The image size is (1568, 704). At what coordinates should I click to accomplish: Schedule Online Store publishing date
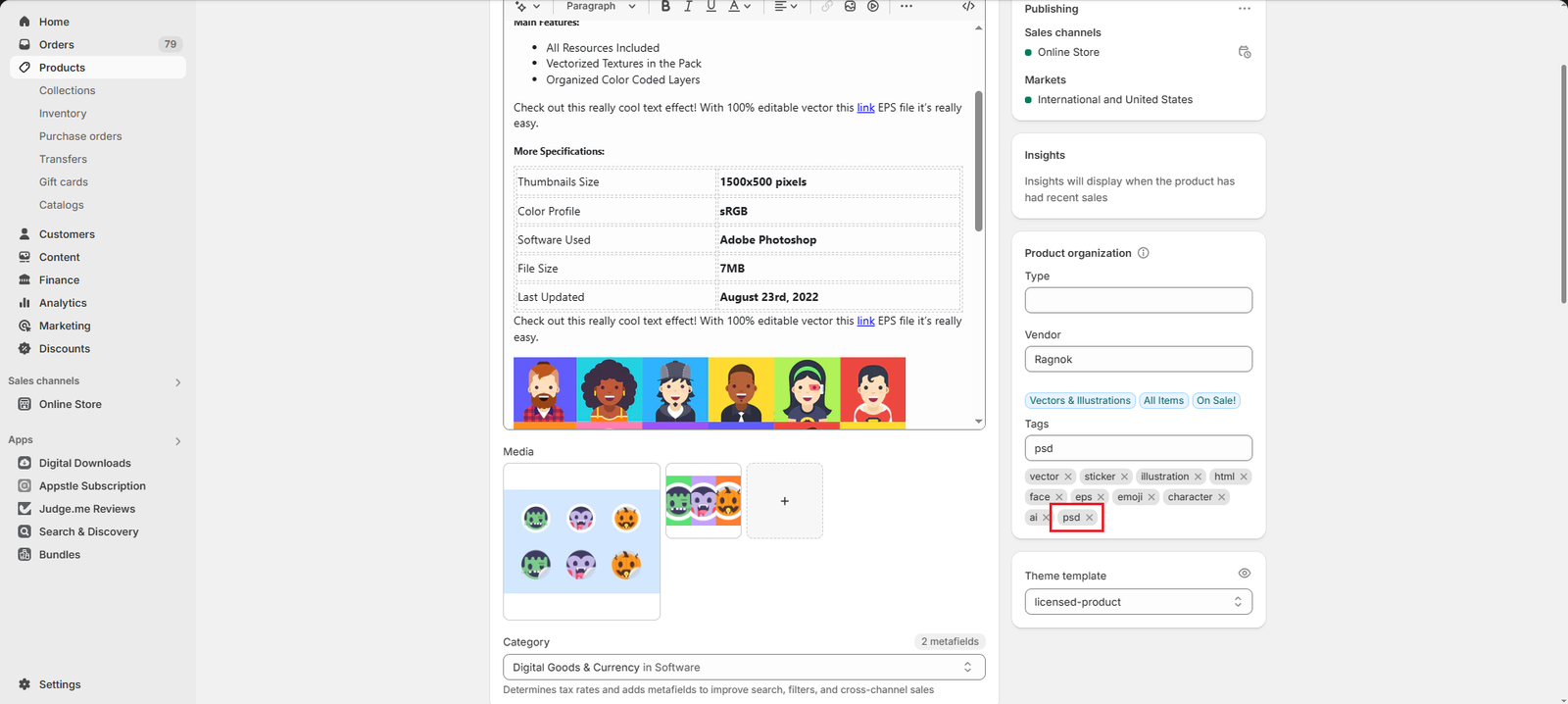[x=1245, y=52]
